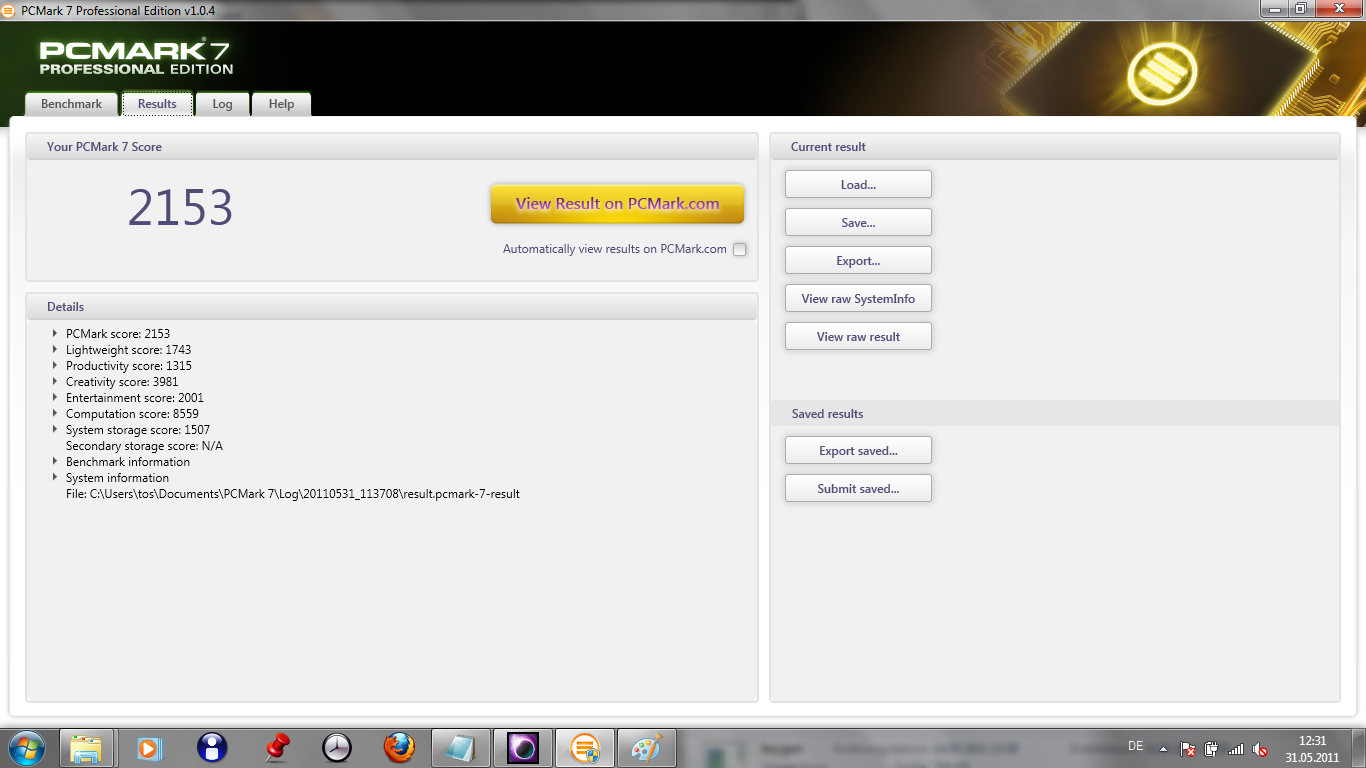
Task: Click the Load... button
Action: tap(858, 184)
